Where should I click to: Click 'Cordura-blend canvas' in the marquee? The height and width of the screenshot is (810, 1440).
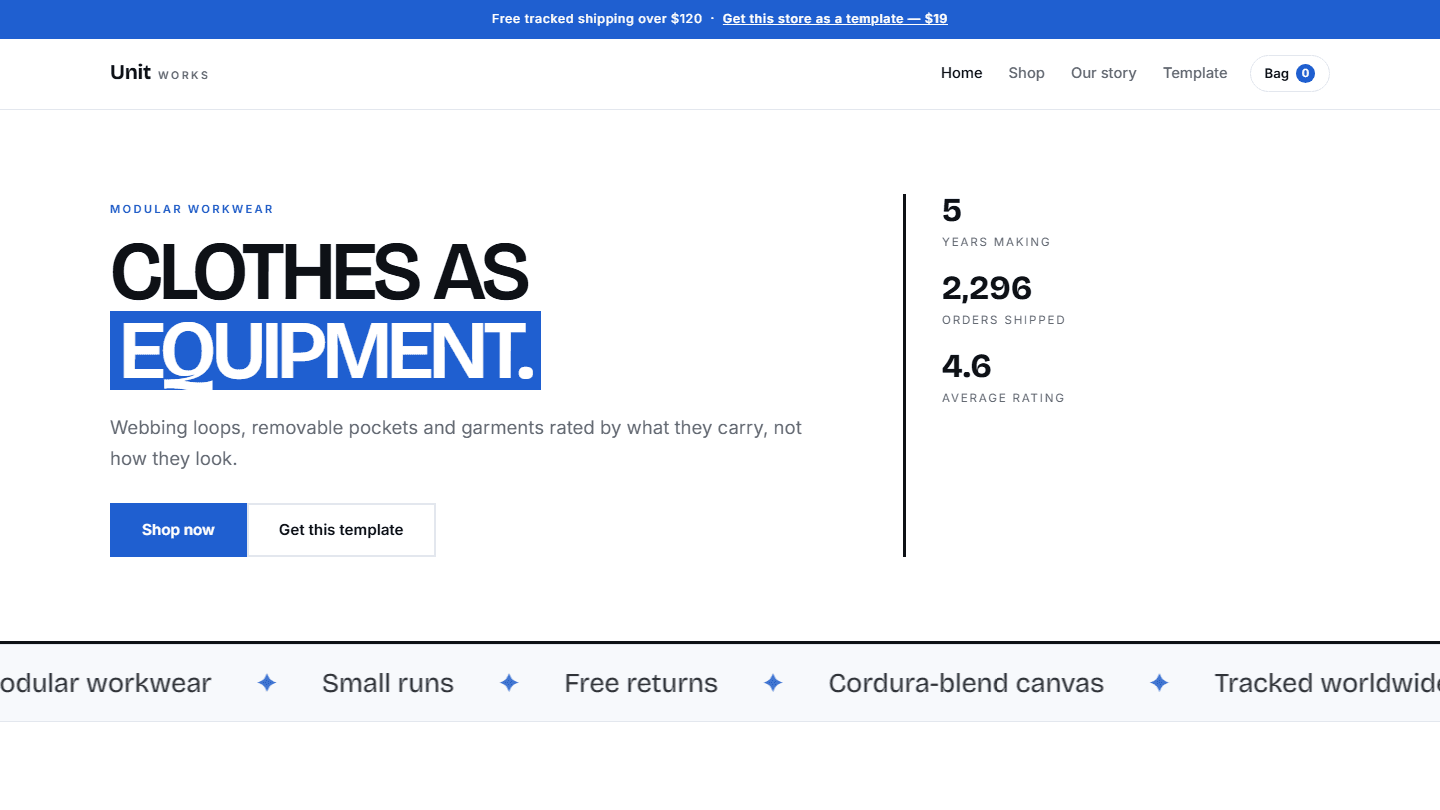pyautogui.click(x=966, y=683)
